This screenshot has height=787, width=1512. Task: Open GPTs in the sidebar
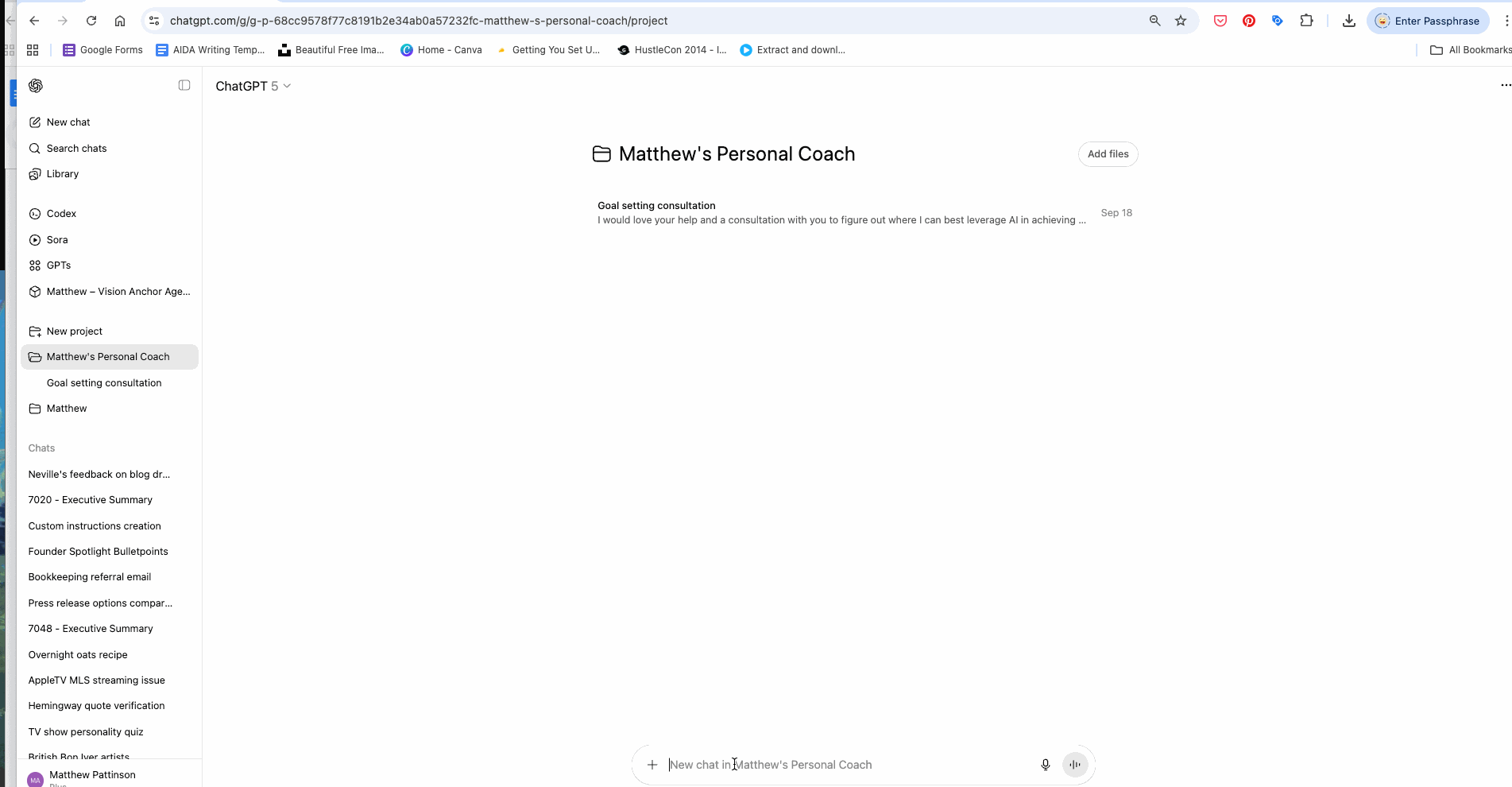pyautogui.click(x=110, y=266)
